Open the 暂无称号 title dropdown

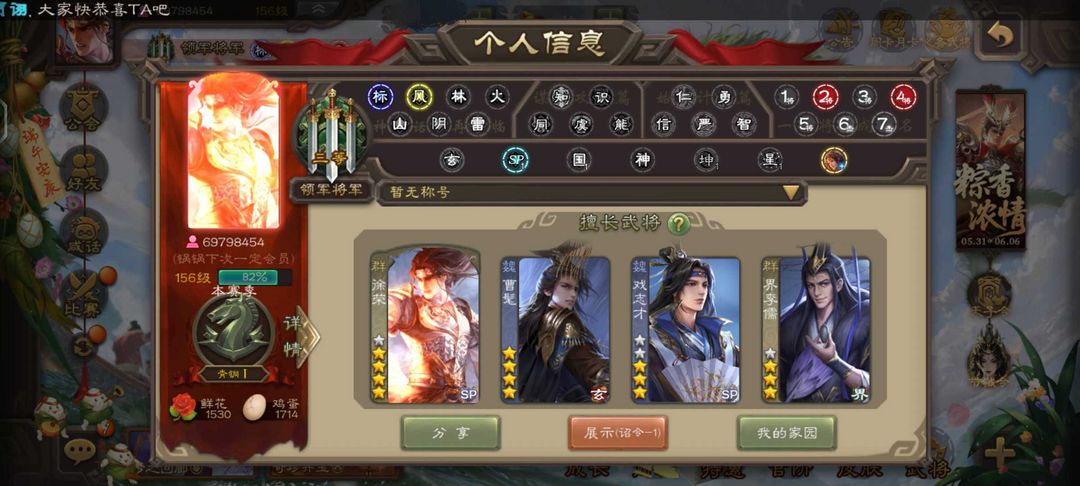pyautogui.click(x=592, y=192)
